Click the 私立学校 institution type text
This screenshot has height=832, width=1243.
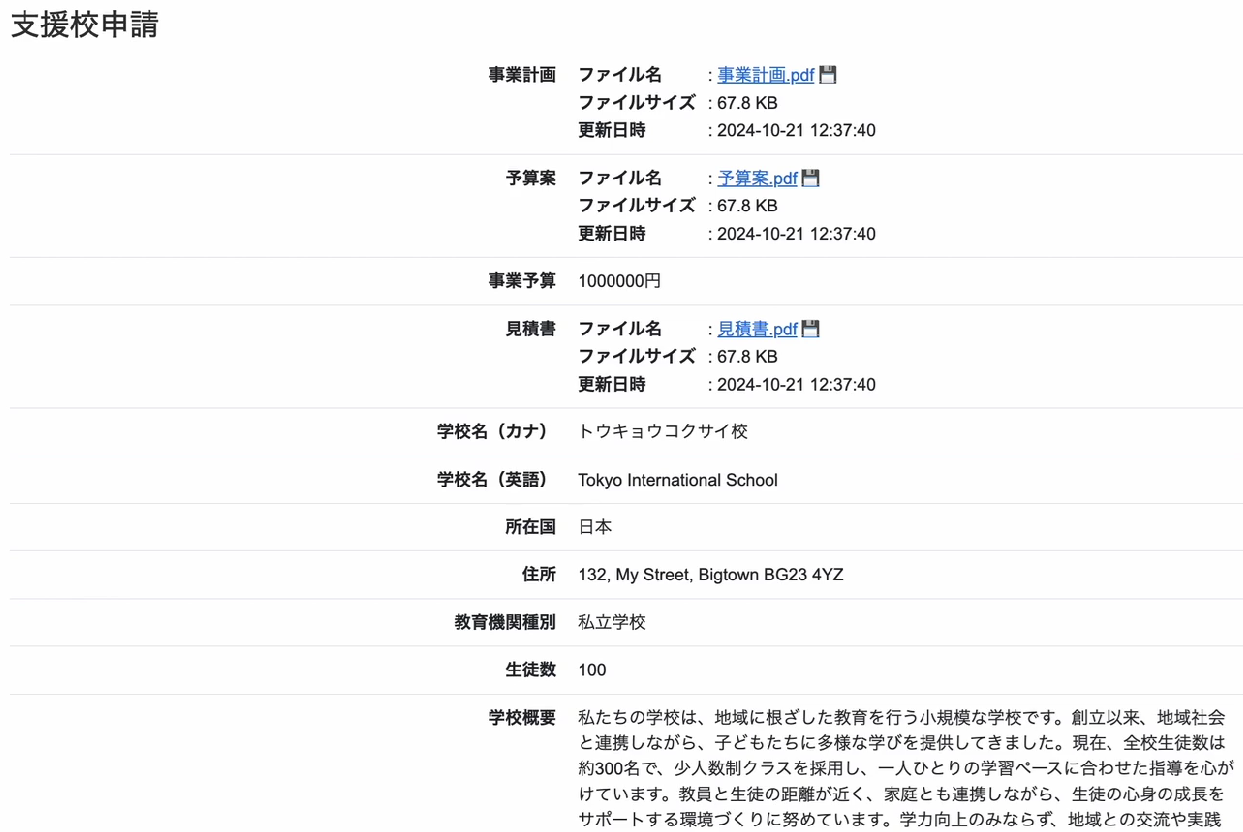pos(612,621)
